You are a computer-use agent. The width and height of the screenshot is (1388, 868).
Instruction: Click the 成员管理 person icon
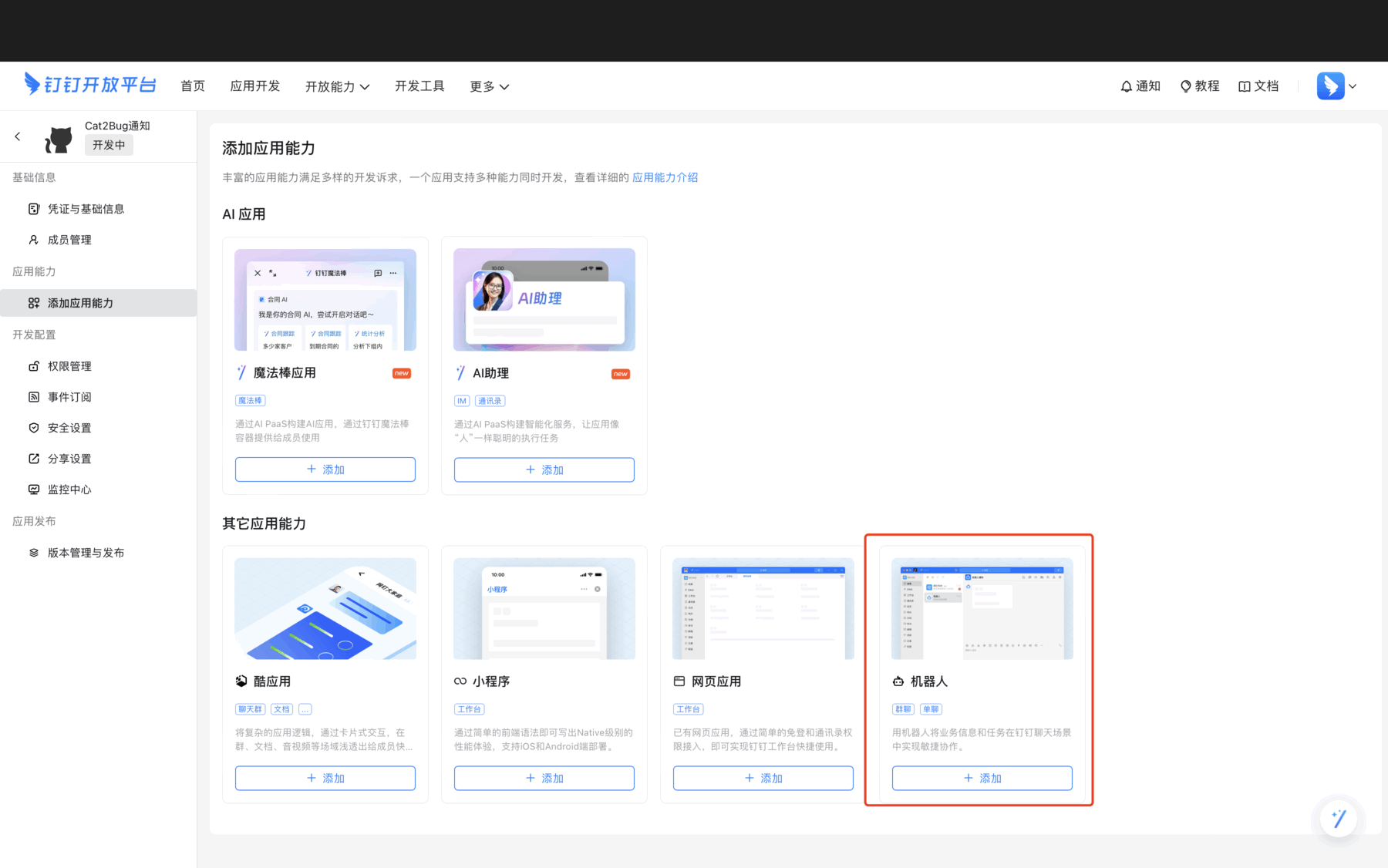coord(34,240)
